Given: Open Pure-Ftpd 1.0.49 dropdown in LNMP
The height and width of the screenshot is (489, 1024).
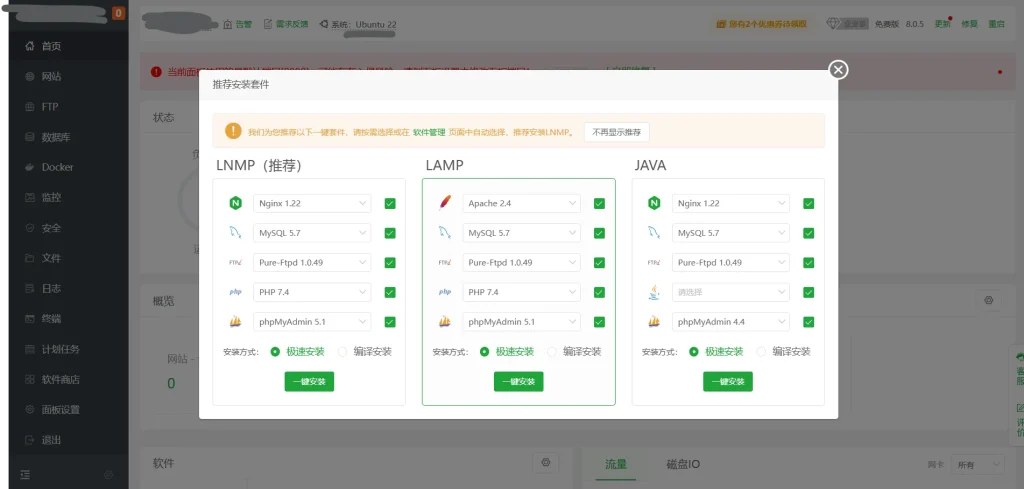Looking at the screenshot, I should (x=312, y=262).
